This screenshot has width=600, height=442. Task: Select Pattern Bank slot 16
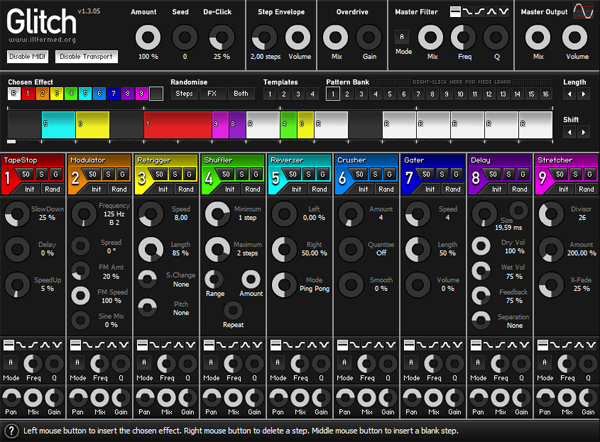546,94
